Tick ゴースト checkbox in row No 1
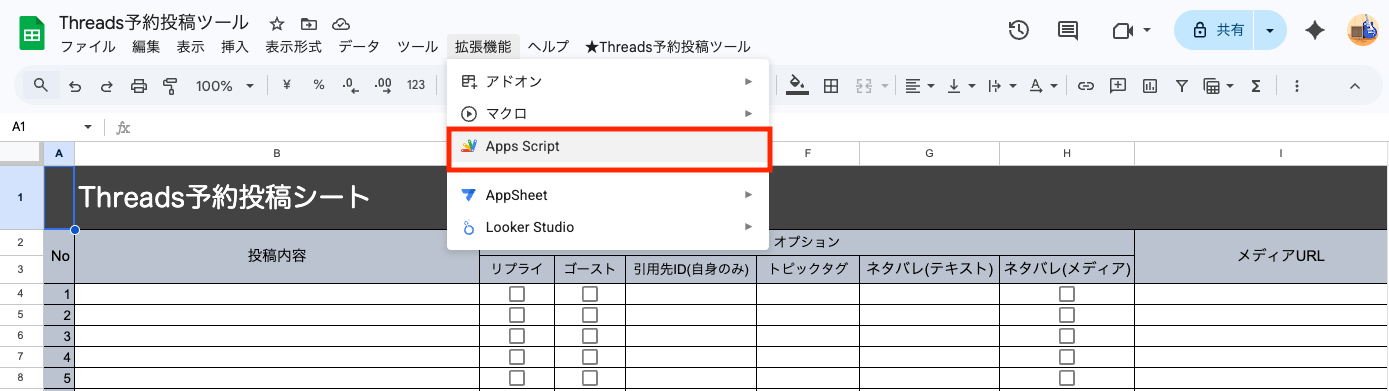1389x391 pixels. [590, 294]
